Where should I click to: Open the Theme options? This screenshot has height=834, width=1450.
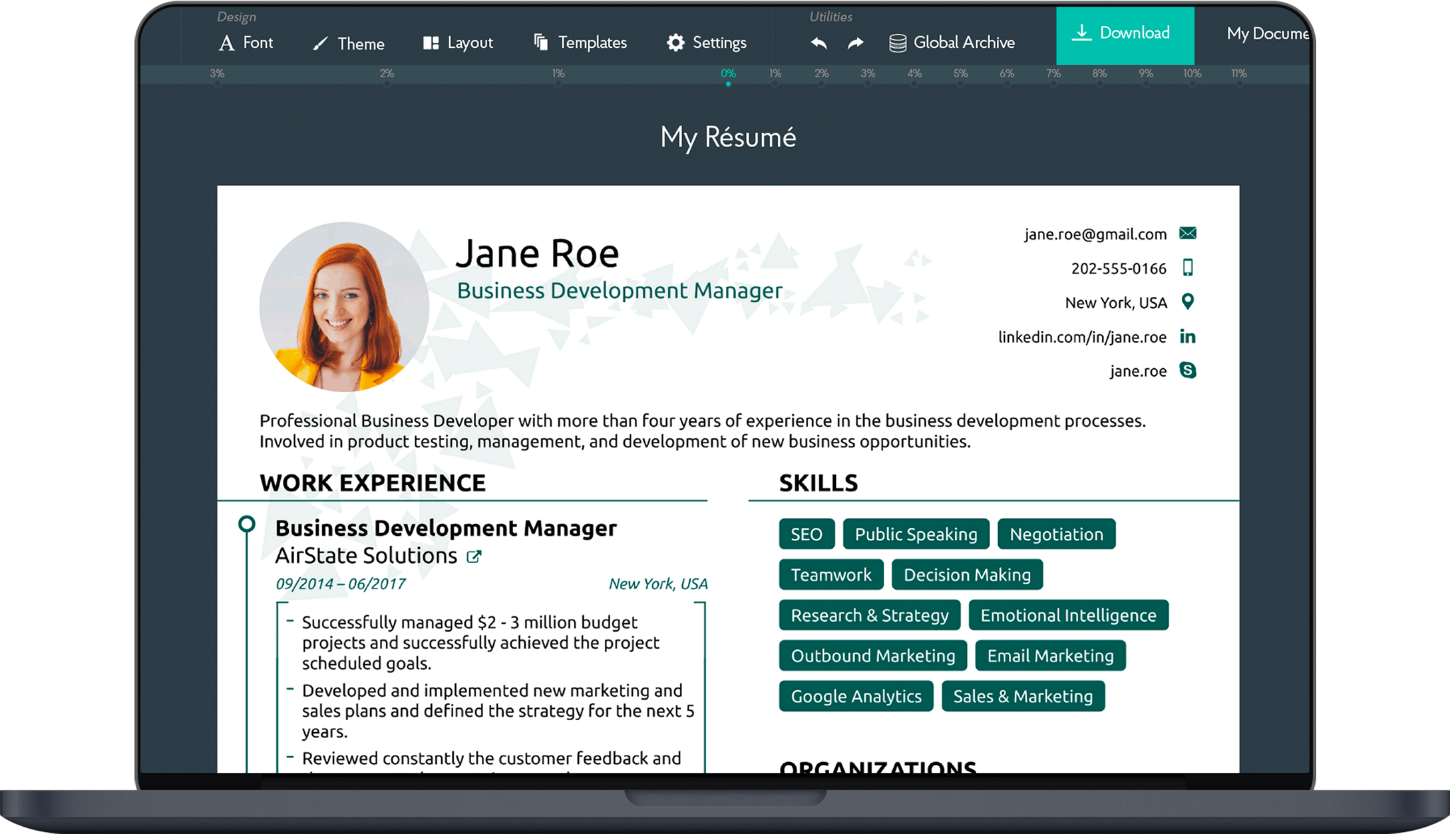[348, 43]
